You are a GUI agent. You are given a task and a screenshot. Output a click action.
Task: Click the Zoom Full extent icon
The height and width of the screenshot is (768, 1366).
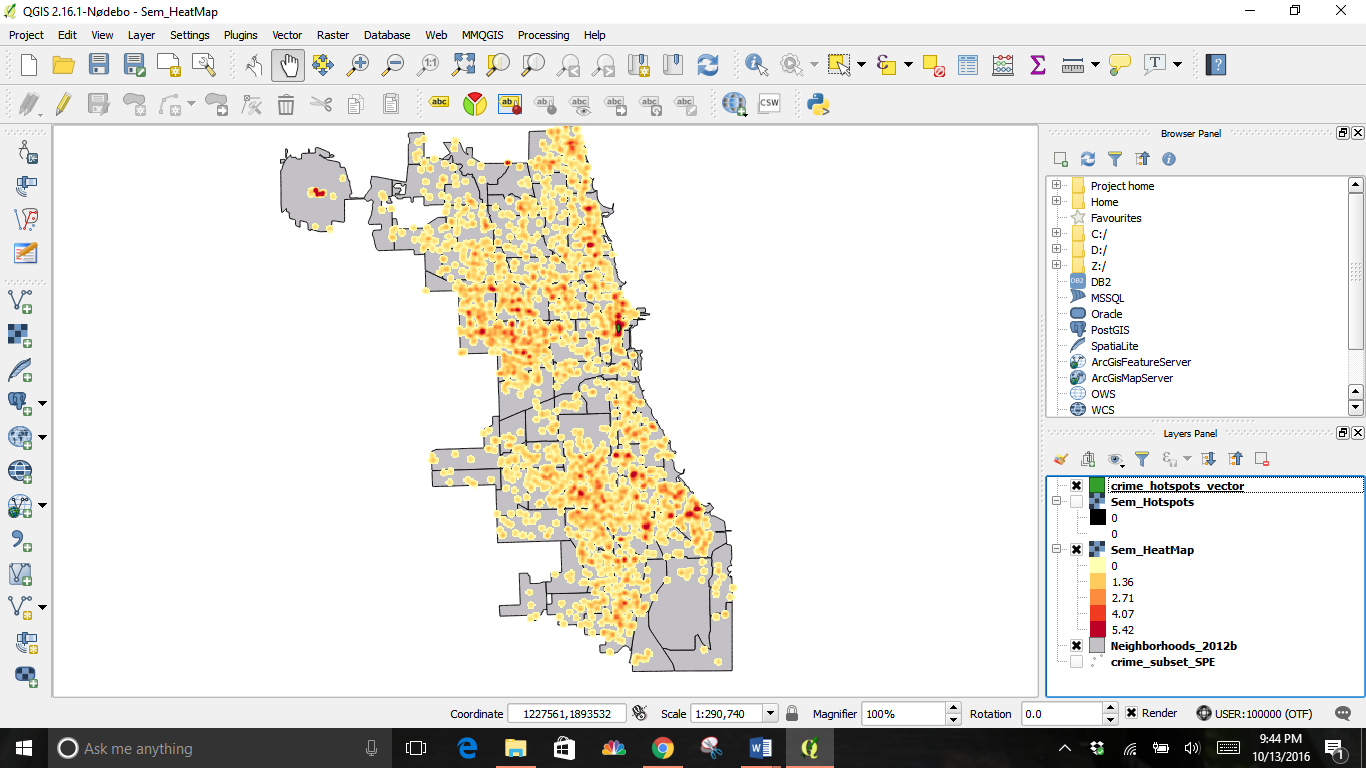[463, 65]
